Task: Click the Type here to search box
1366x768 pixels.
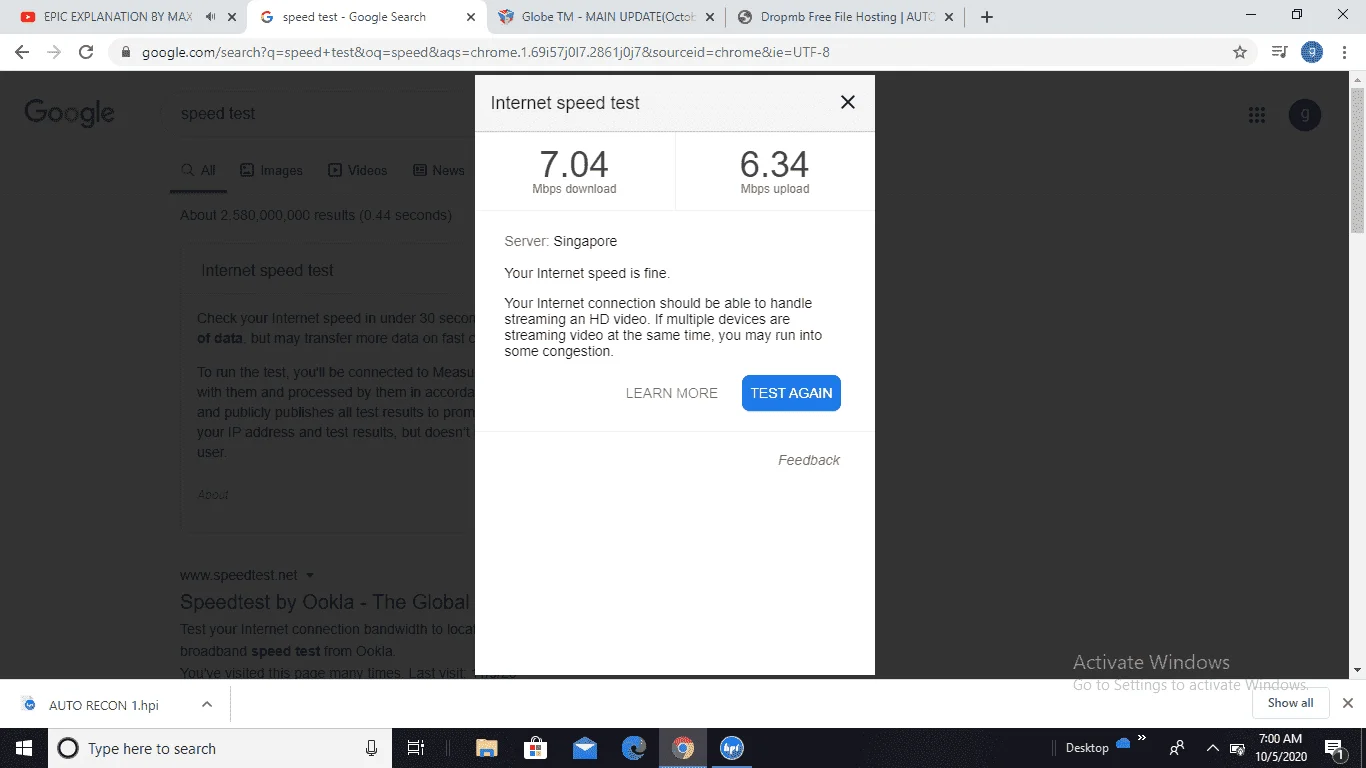Action: (x=218, y=748)
